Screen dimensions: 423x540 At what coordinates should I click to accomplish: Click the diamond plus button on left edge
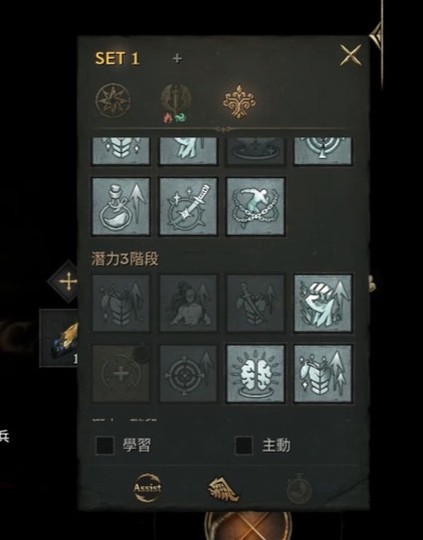tap(68, 282)
